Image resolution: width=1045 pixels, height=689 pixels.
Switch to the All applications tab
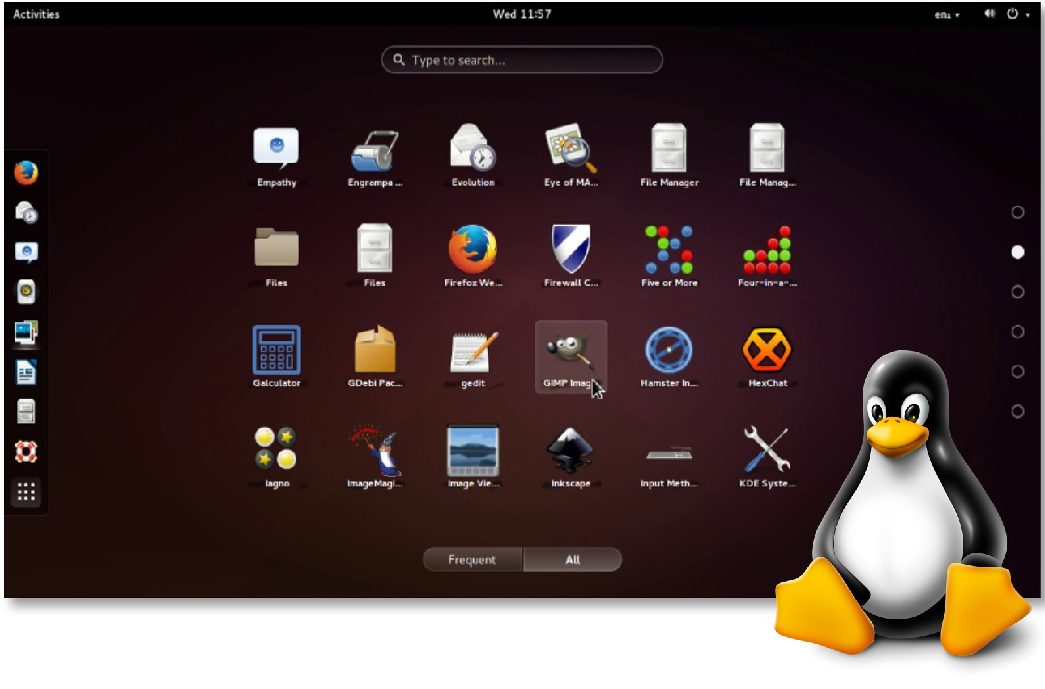pos(573,560)
